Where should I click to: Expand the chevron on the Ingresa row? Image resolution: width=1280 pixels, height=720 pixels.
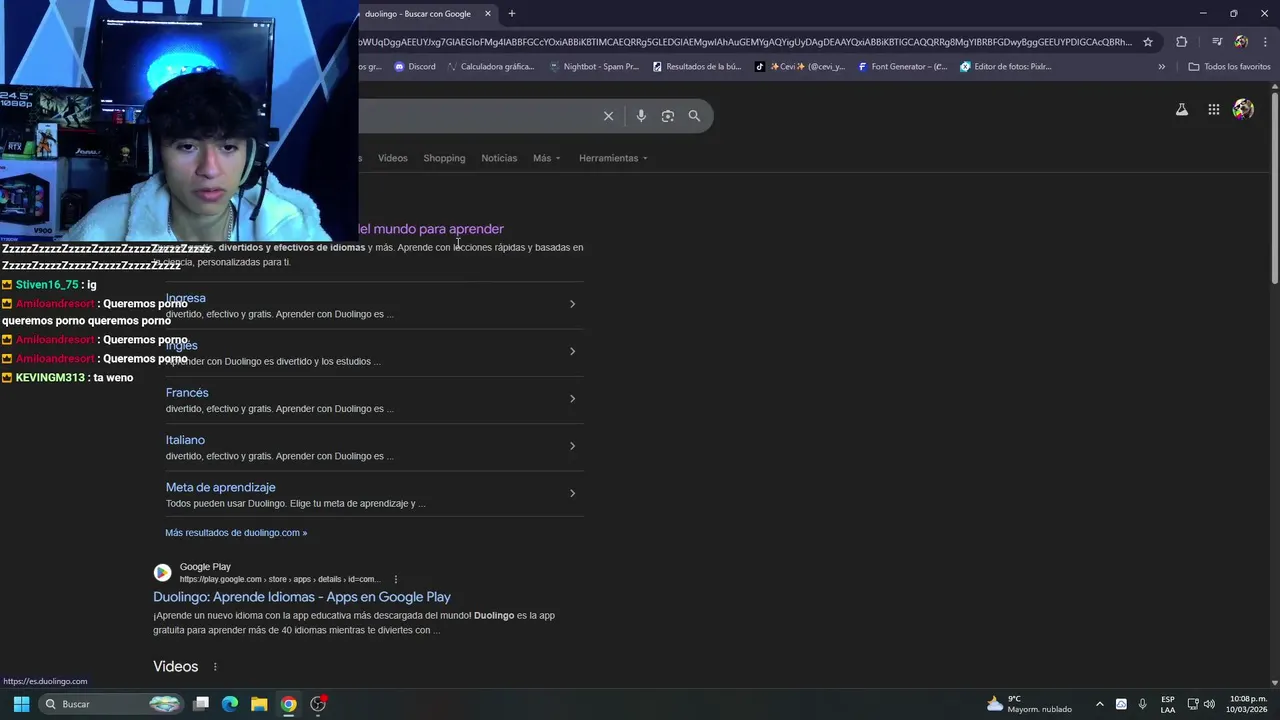572,304
